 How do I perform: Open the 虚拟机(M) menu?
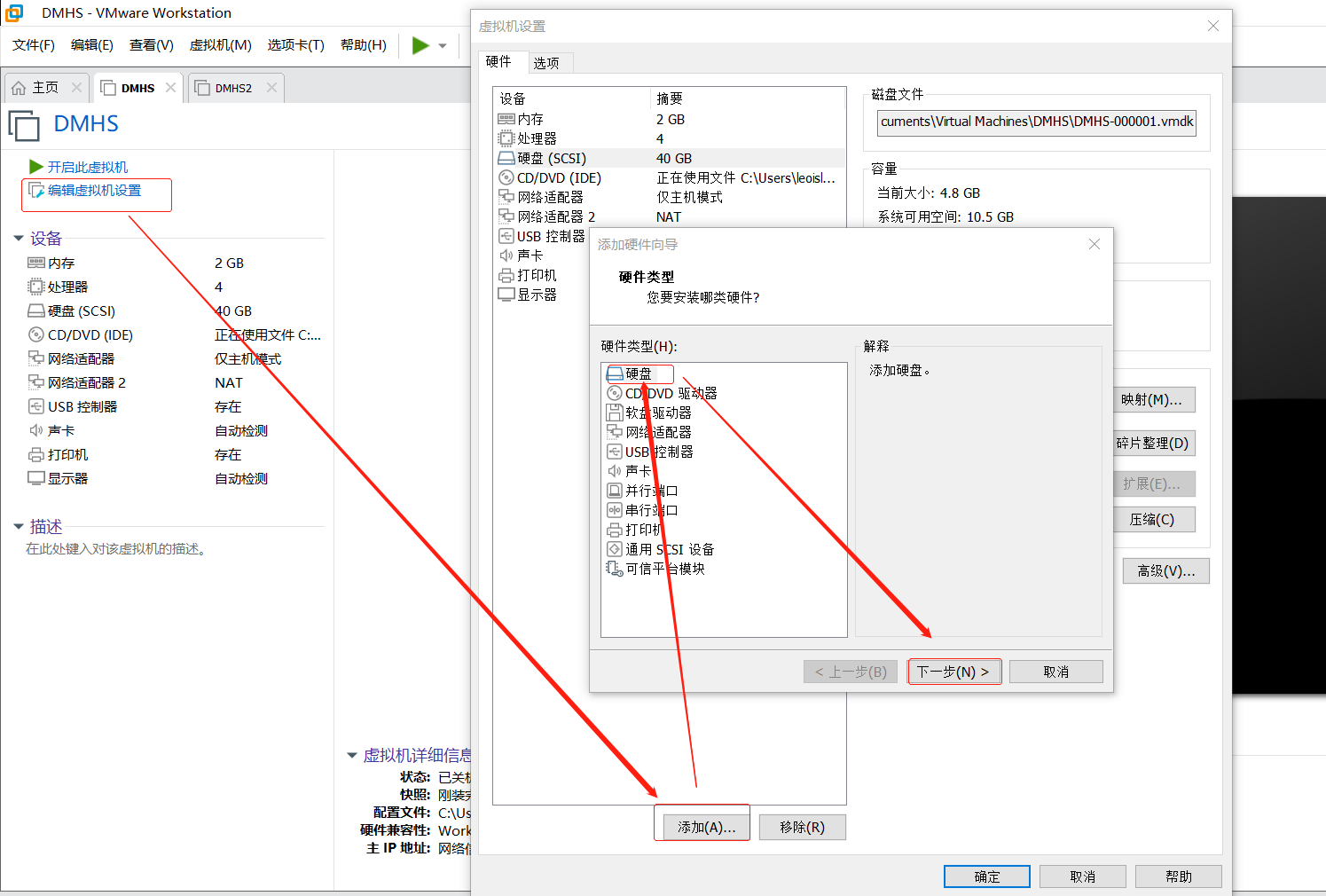tap(220, 45)
